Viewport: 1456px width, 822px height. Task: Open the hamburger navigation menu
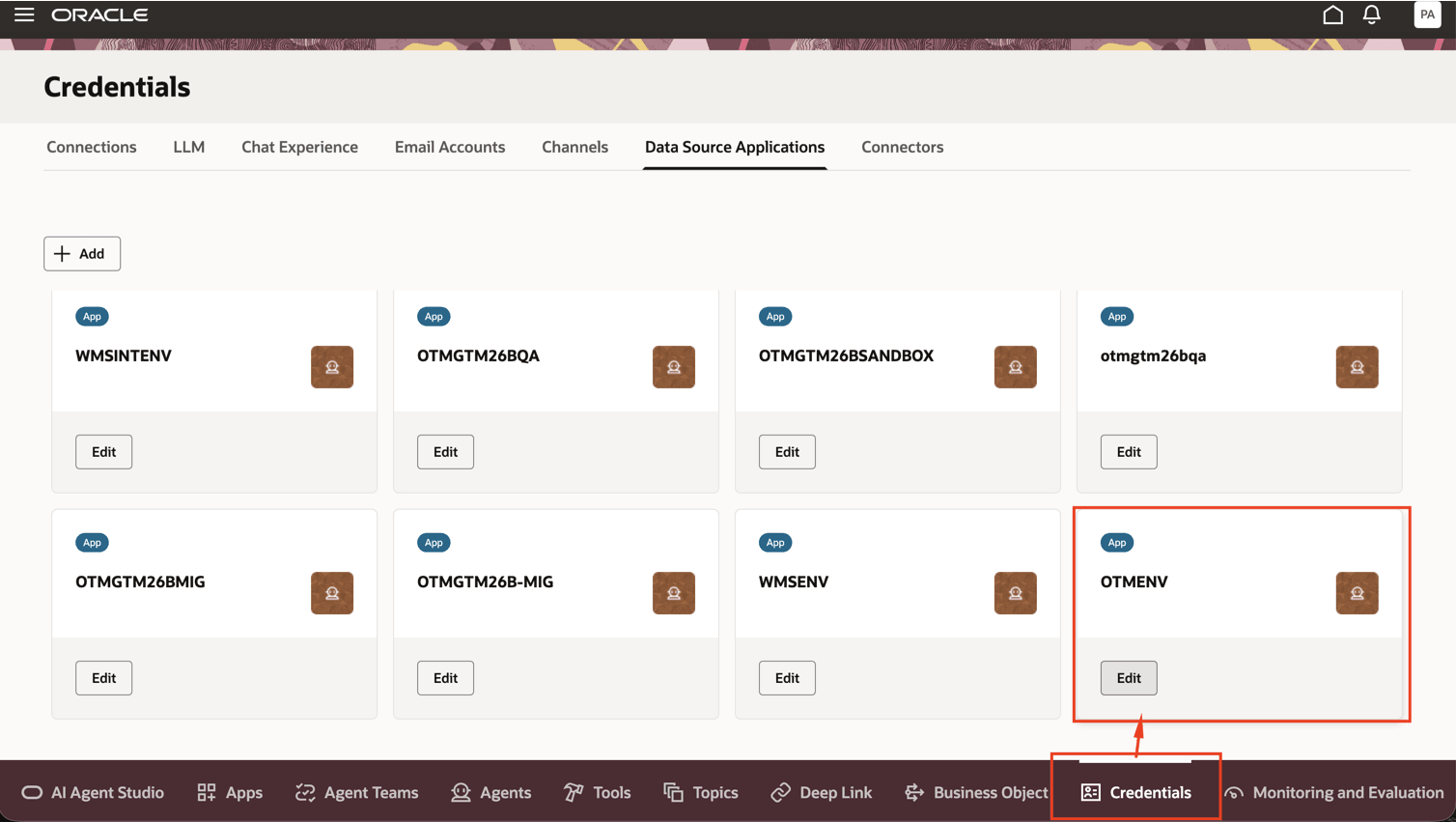click(x=24, y=14)
